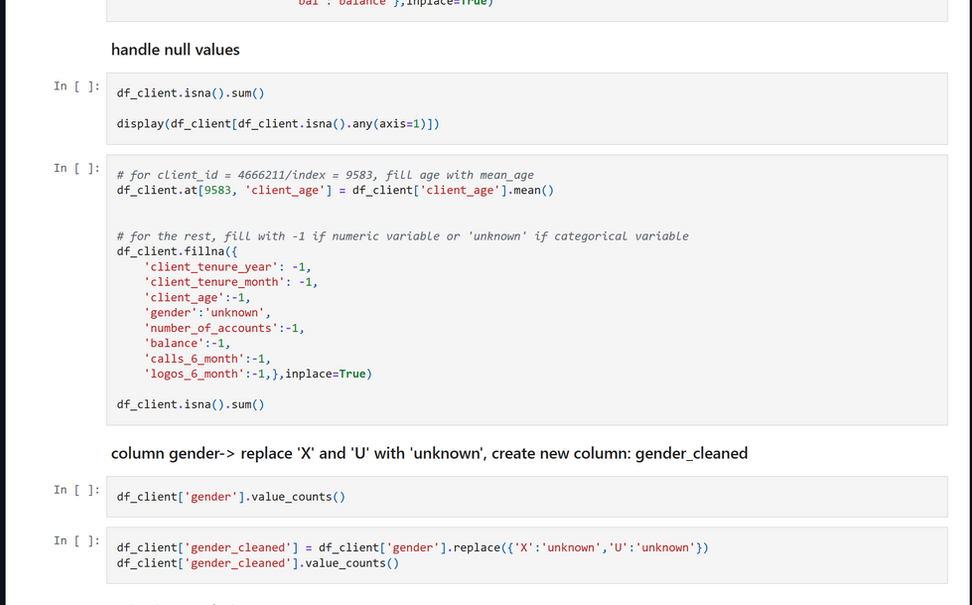Click the In [ ]: prompt of the value_counts cell
The image size is (972, 605).
coord(75,489)
